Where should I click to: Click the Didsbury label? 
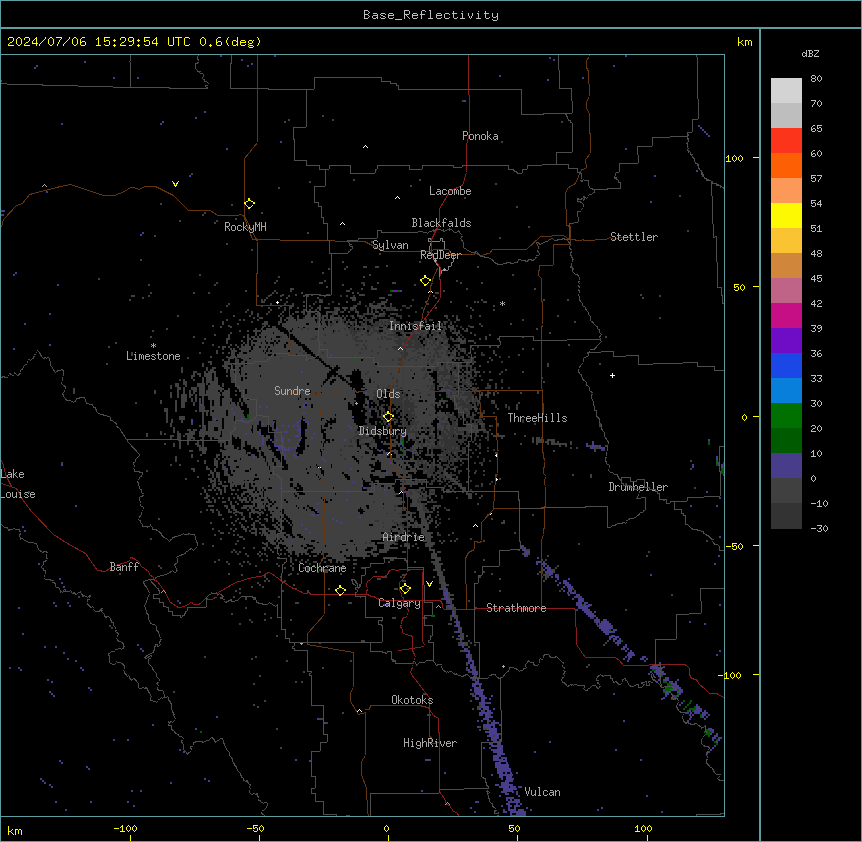click(x=383, y=431)
